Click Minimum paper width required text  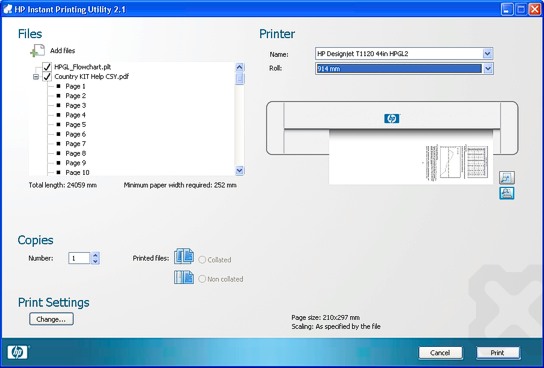(180, 185)
